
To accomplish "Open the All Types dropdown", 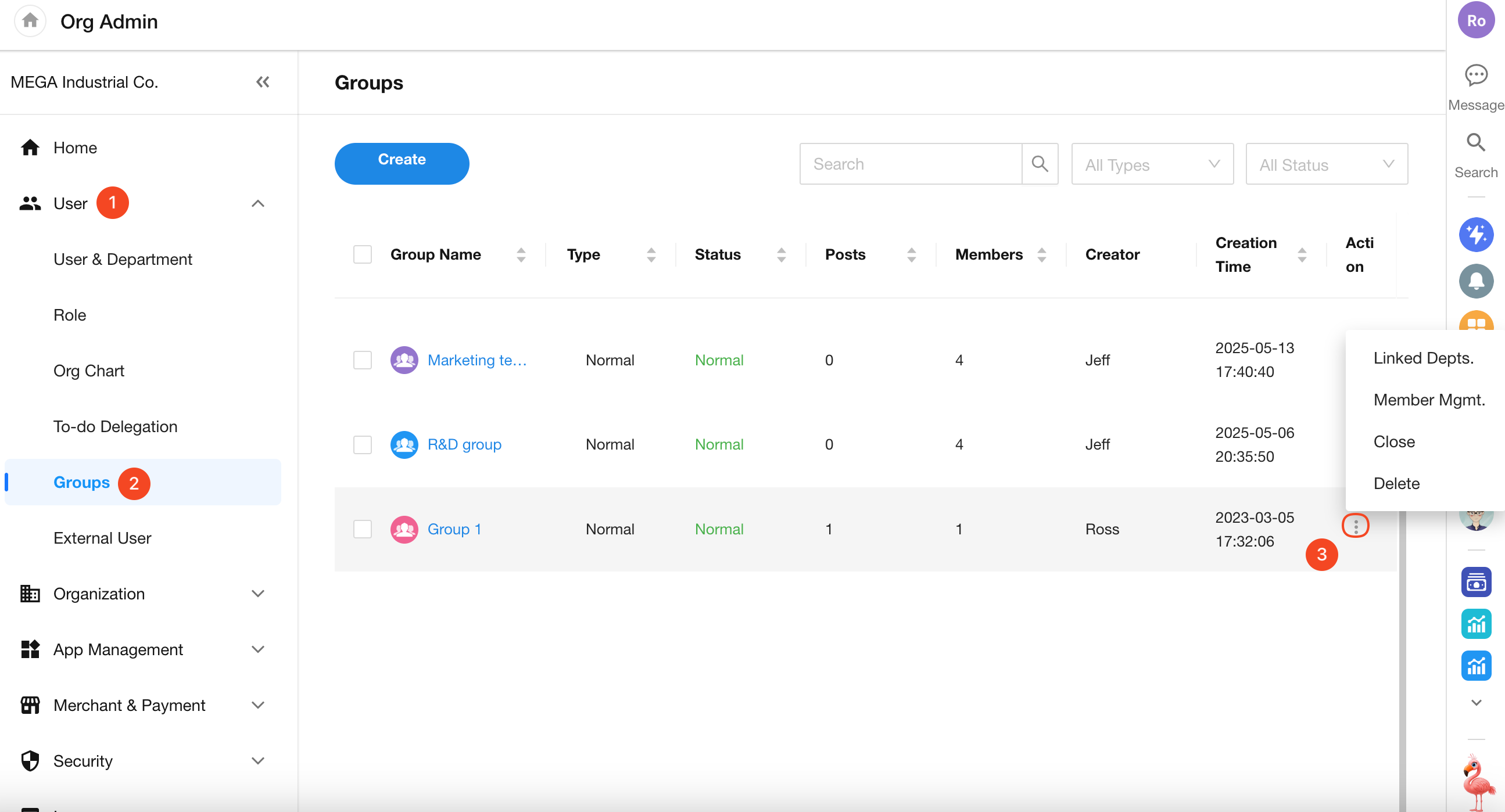I will (1152, 165).
